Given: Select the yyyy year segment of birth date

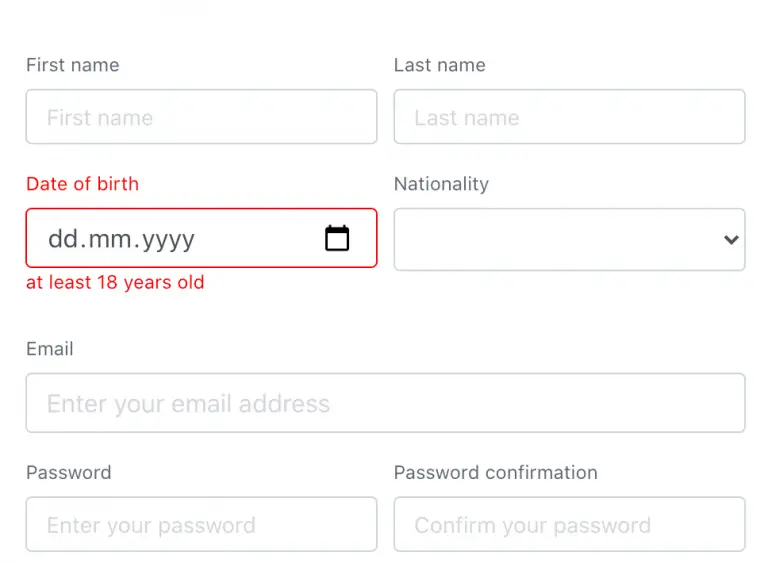Looking at the screenshot, I should pyautogui.click(x=168, y=240).
